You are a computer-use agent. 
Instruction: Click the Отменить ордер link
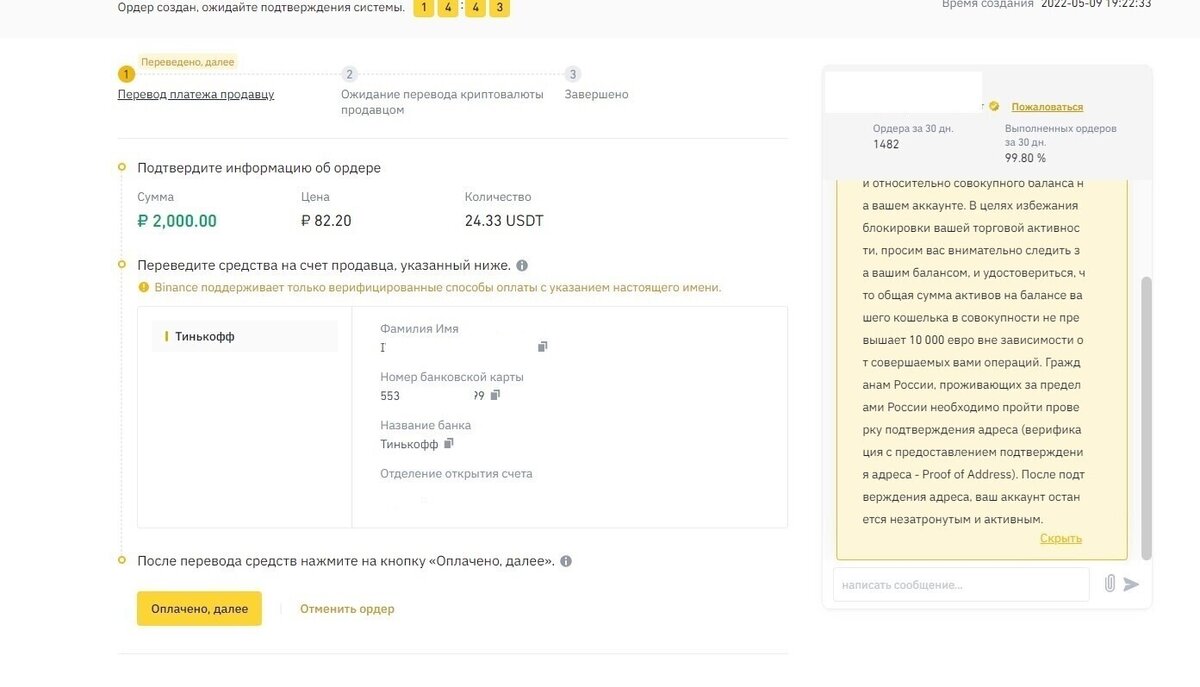click(x=347, y=609)
